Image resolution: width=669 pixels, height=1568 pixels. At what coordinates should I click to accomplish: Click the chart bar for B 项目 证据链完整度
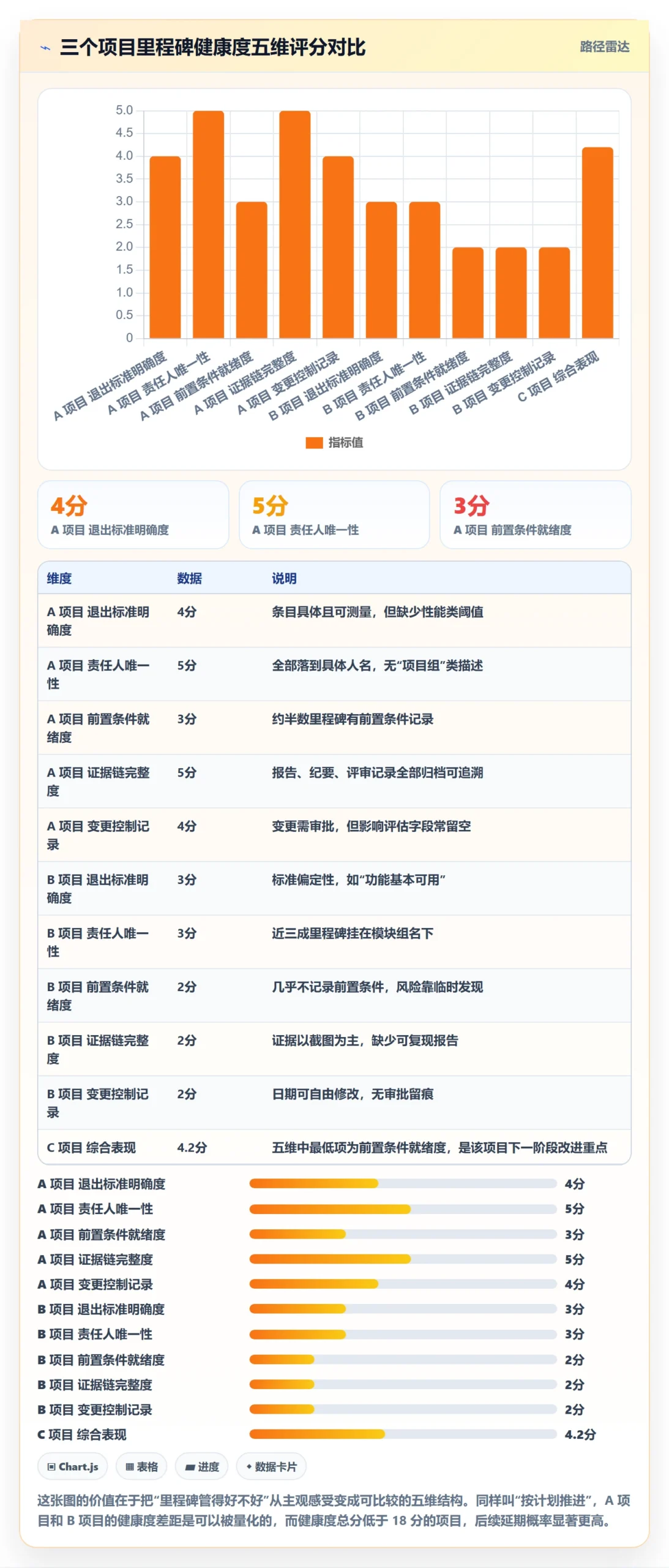pyautogui.click(x=511, y=292)
